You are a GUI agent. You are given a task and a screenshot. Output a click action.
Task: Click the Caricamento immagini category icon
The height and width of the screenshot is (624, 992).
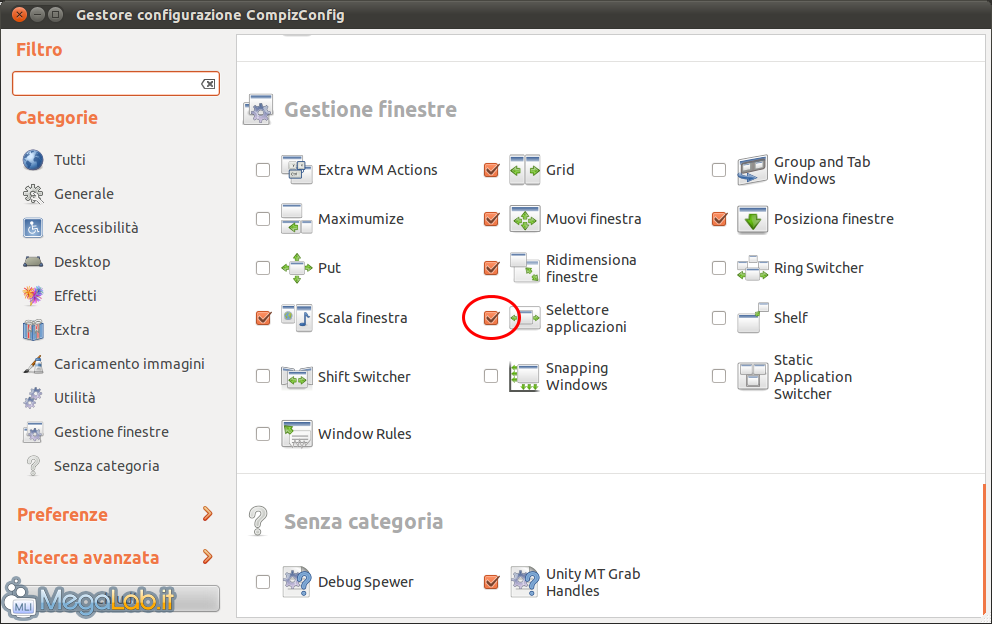(x=33, y=364)
